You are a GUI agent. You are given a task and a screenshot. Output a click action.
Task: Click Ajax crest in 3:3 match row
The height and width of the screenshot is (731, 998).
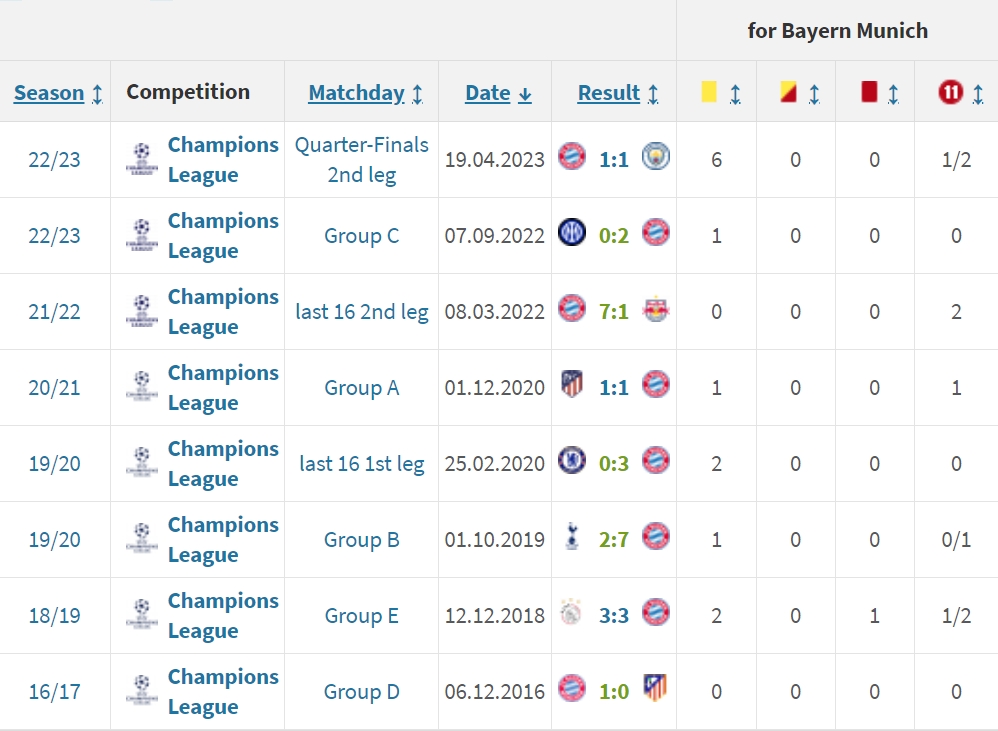571,613
